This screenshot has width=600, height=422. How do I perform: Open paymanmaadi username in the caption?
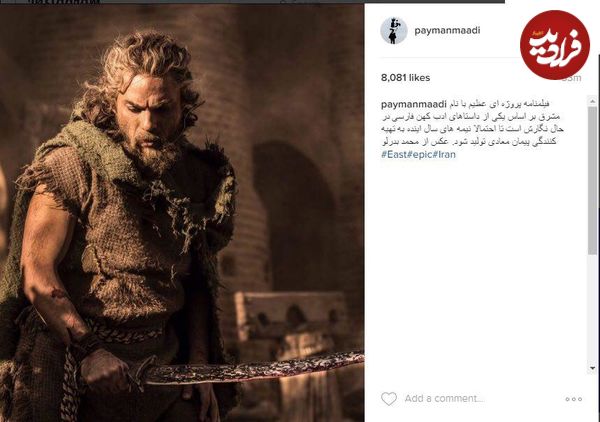click(x=414, y=104)
